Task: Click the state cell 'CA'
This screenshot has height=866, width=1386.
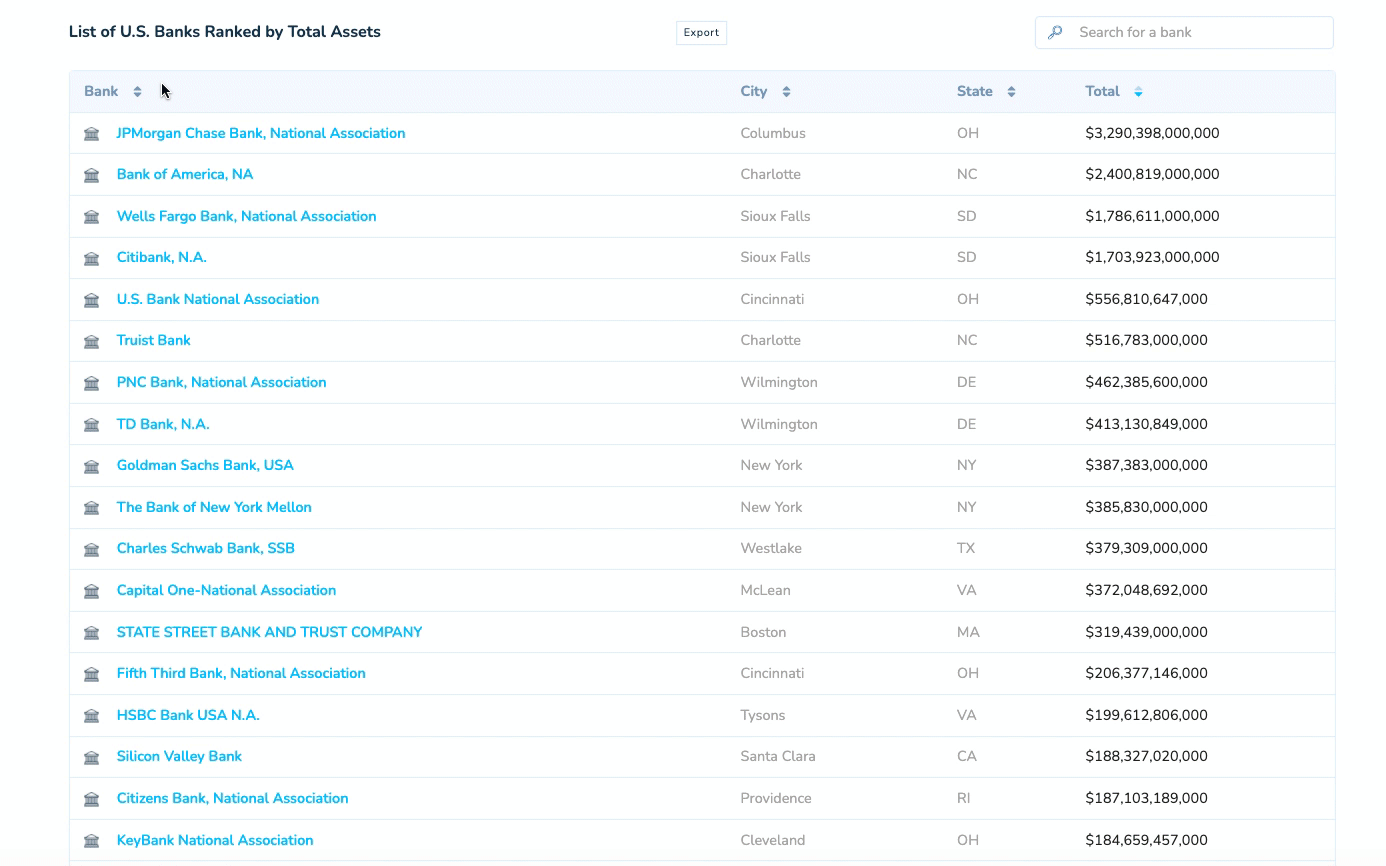Action: pos(967,756)
